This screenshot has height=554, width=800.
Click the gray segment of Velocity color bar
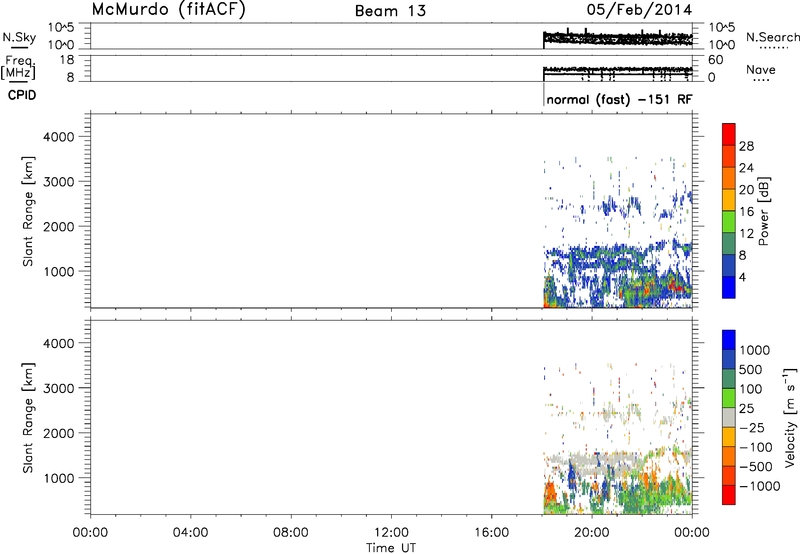(x=729, y=417)
